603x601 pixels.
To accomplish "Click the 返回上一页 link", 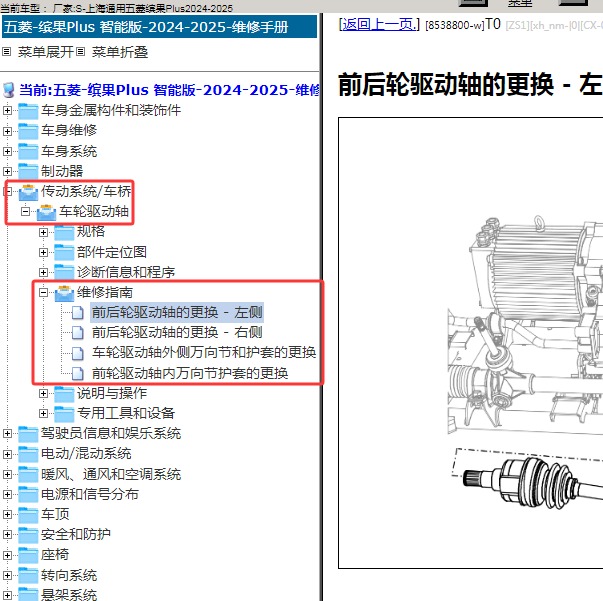I will click(x=379, y=25).
